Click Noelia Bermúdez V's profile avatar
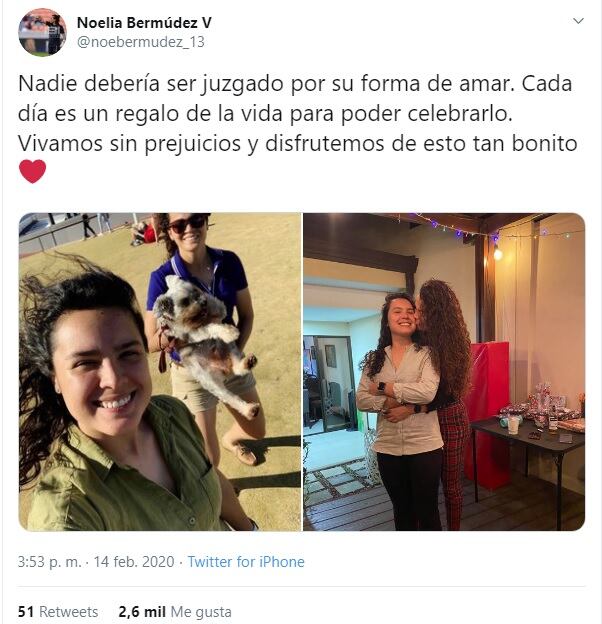This screenshot has width=602, height=624. click(x=42, y=32)
